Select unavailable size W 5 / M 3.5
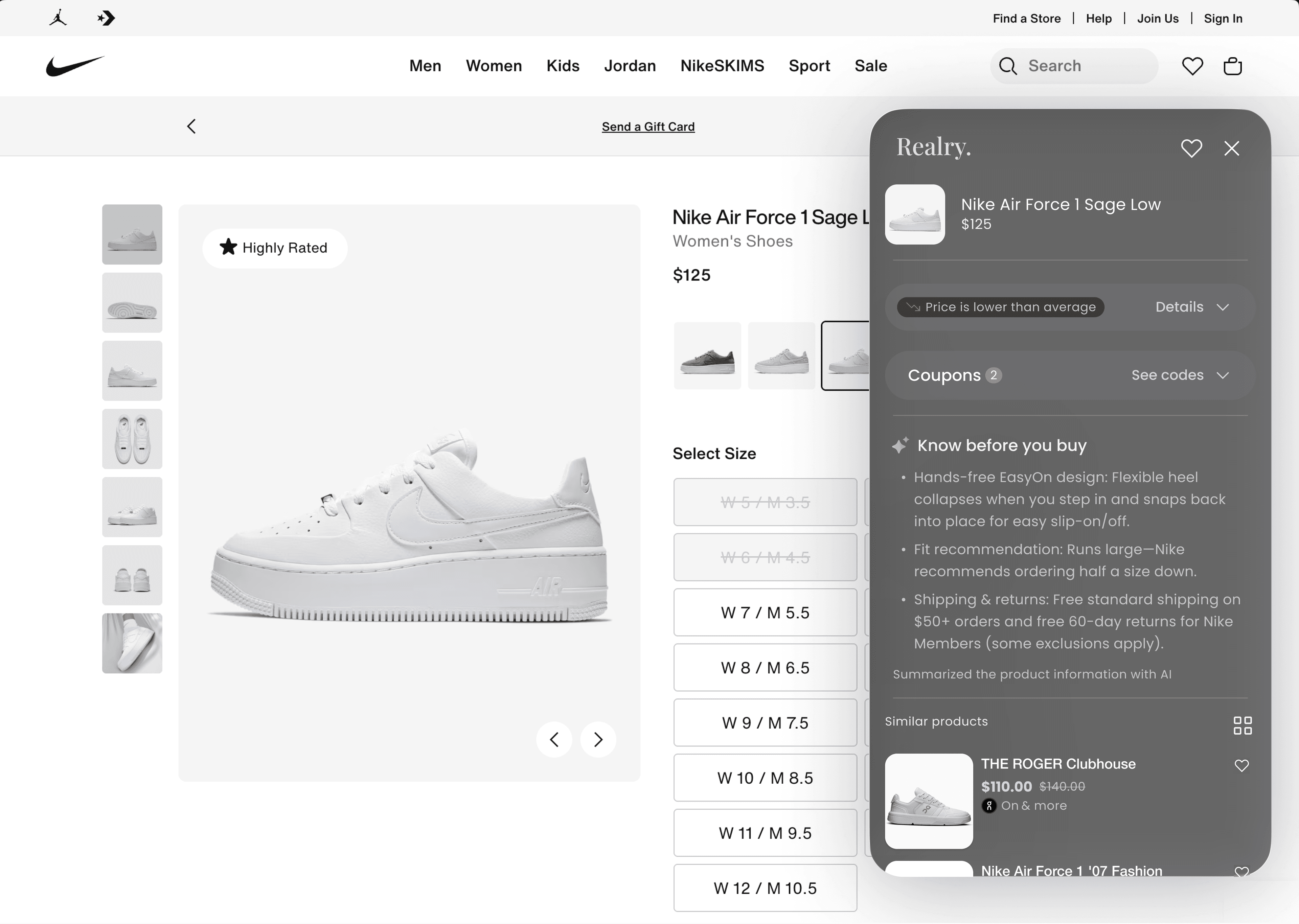Image resolution: width=1299 pixels, height=924 pixels. point(765,502)
